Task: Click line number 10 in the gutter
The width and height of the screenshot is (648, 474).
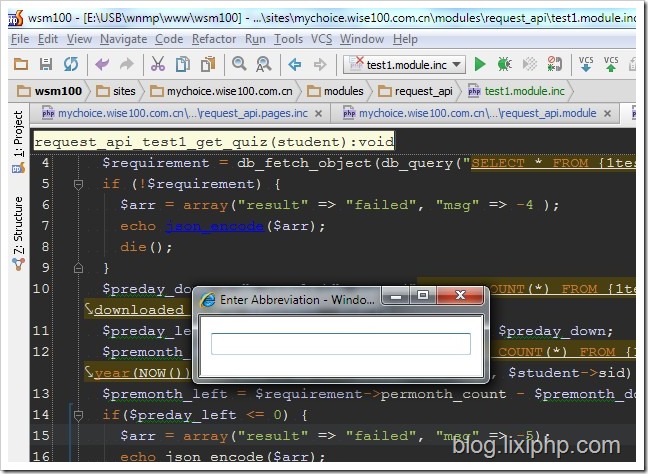Action: [41, 288]
